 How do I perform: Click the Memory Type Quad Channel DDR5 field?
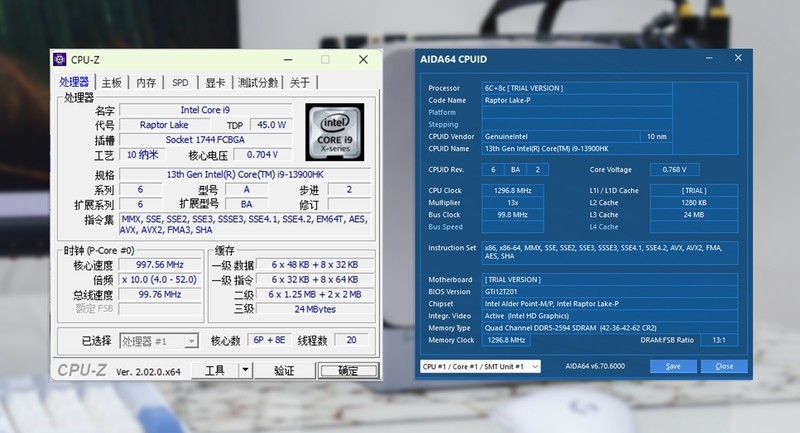tap(610, 328)
